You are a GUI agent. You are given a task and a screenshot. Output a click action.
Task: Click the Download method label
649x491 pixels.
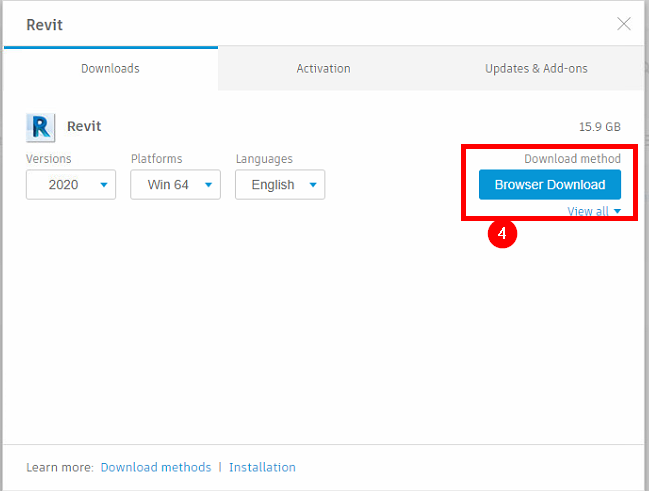point(572,159)
